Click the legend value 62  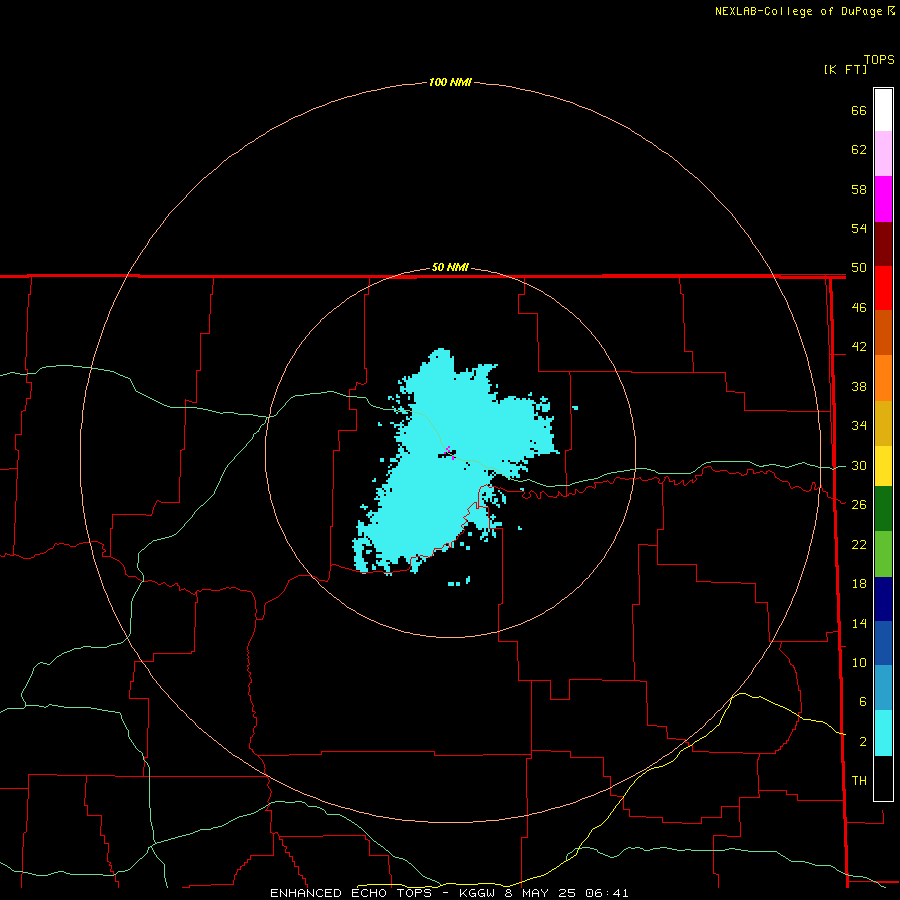[x=859, y=150]
